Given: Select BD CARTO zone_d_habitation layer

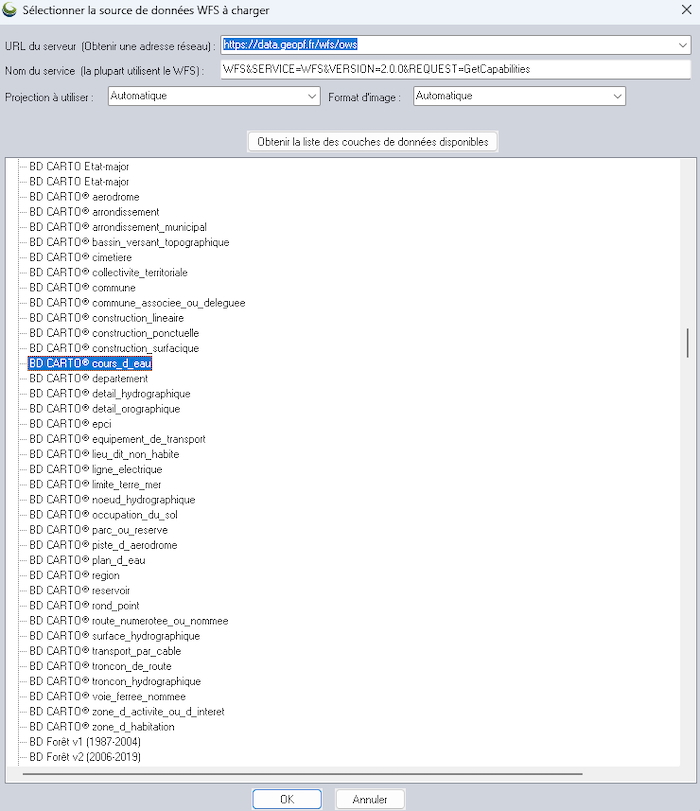Looking at the screenshot, I should [x=101, y=727].
